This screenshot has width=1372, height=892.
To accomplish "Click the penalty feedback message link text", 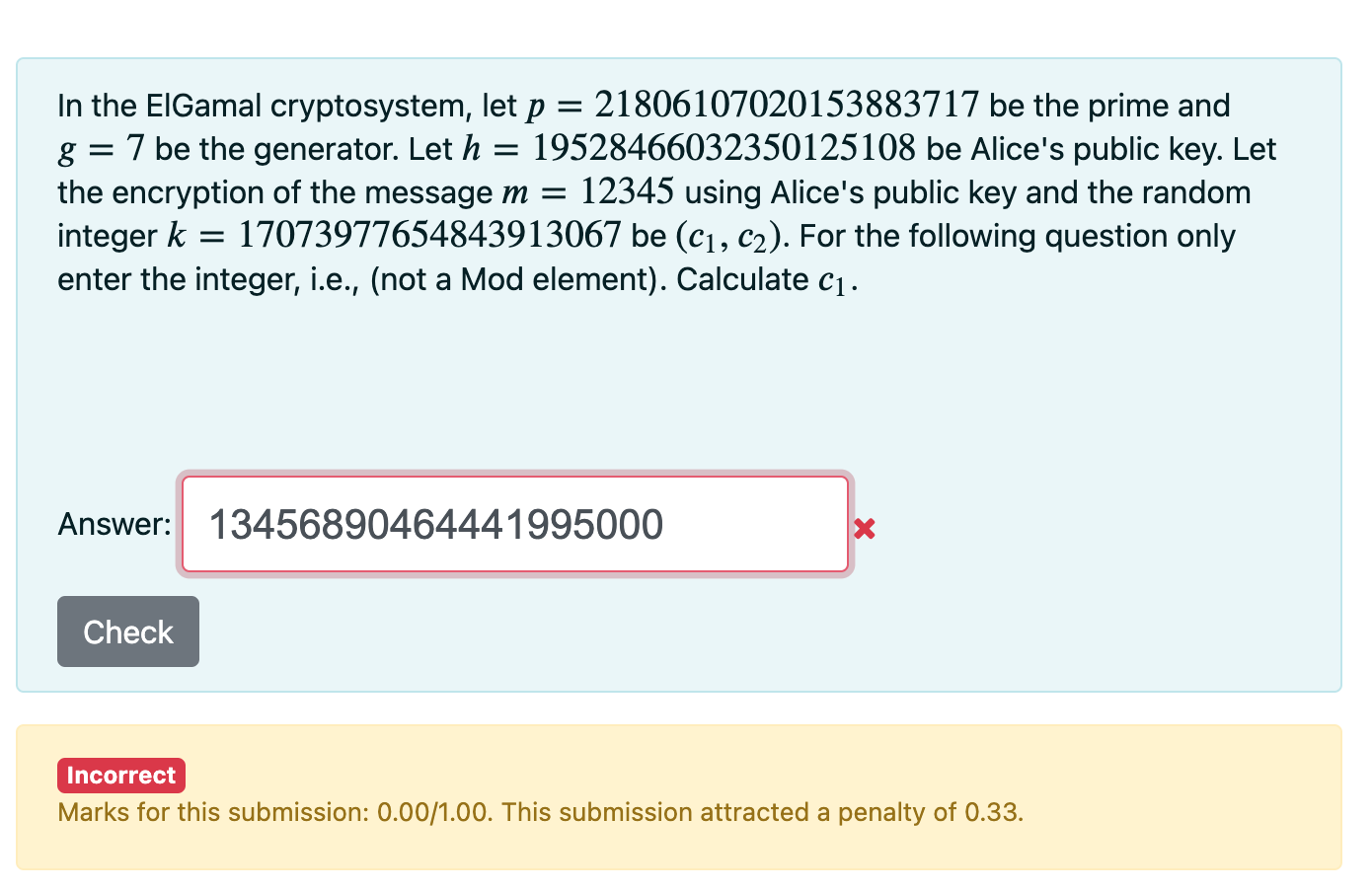I will [541, 812].
